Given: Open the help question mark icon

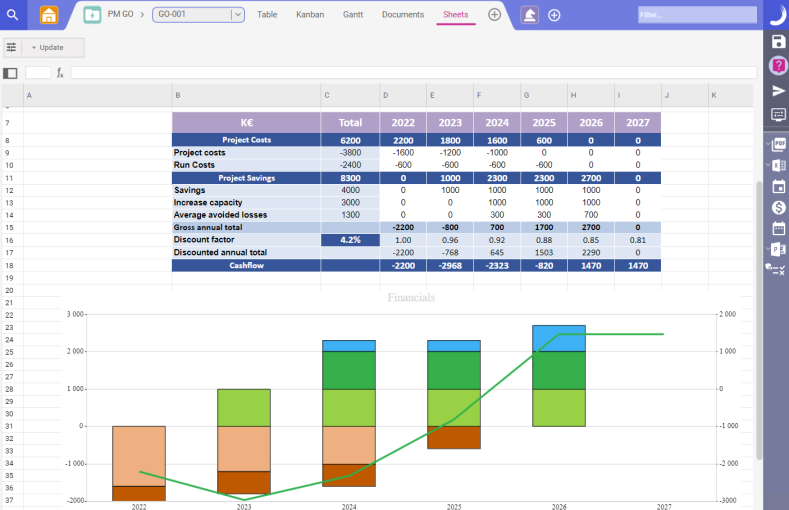Looking at the screenshot, I should (778, 65).
